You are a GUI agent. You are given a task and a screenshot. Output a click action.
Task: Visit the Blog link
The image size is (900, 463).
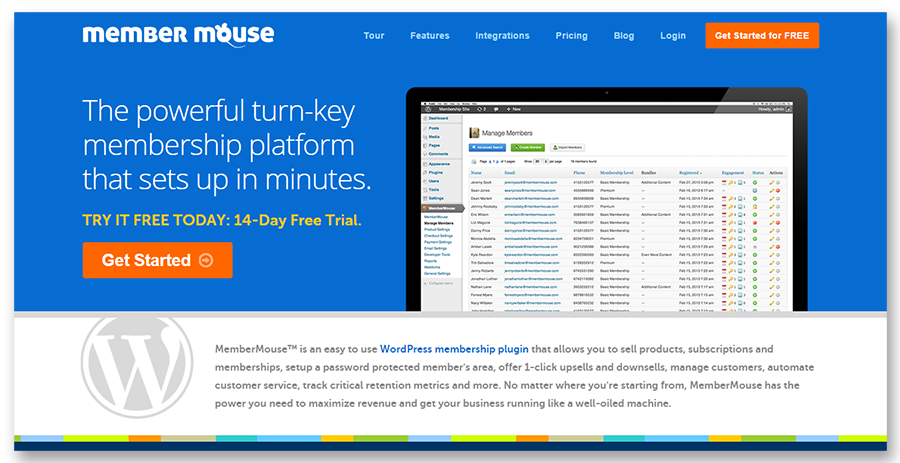[x=623, y=36]
